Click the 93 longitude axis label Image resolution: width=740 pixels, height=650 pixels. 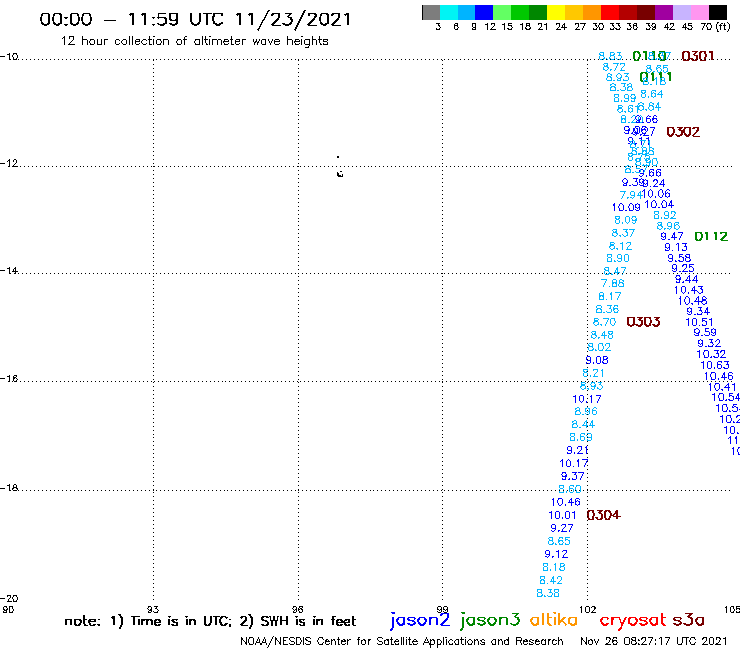153,609
